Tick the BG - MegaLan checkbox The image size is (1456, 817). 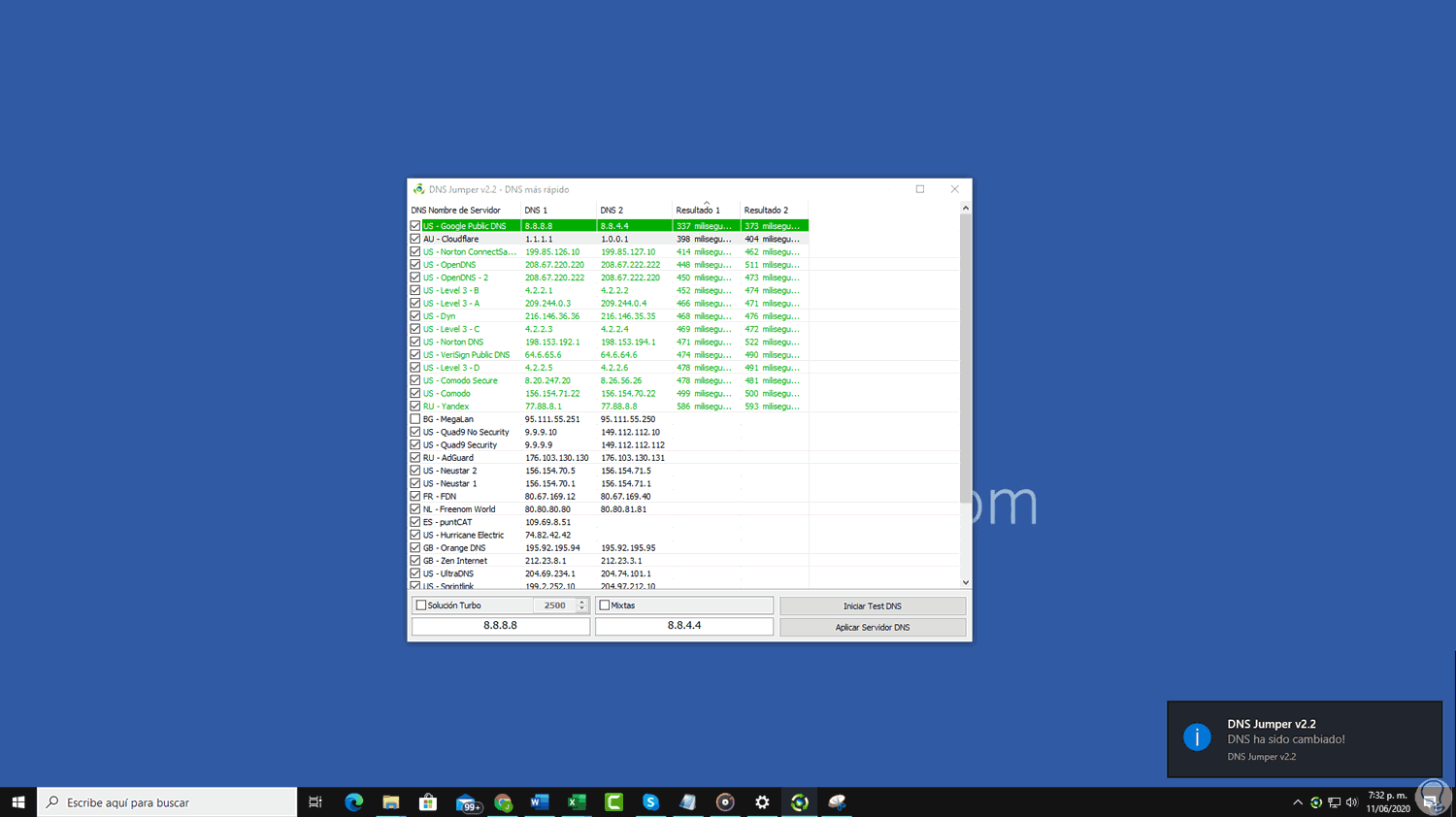[415, 419]
